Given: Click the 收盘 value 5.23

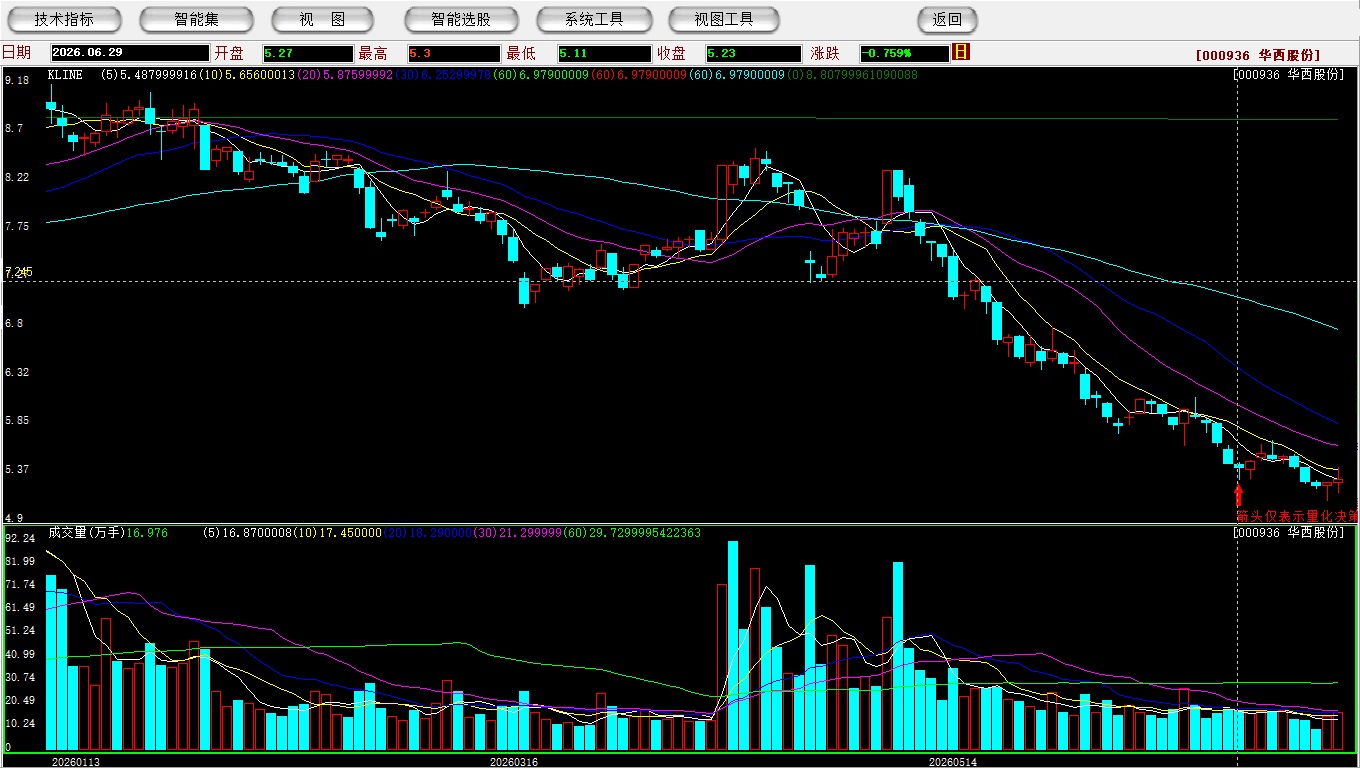Looking at the screenshot, I should pyautogui.click(x=753, y=53).
